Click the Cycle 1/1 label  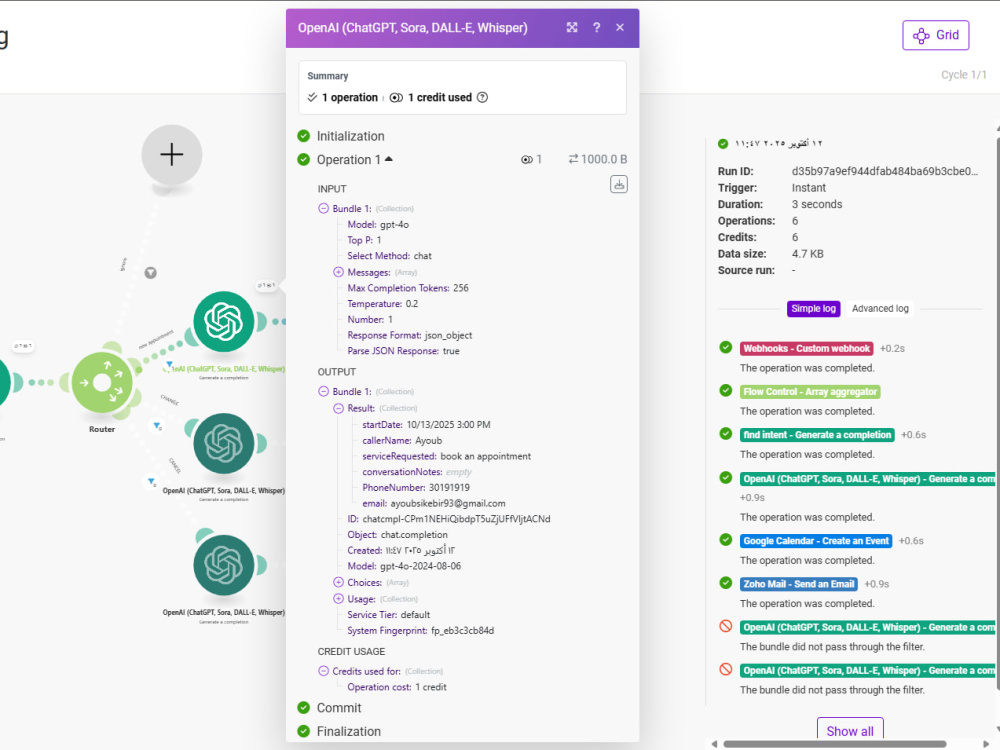coord(964,75)
